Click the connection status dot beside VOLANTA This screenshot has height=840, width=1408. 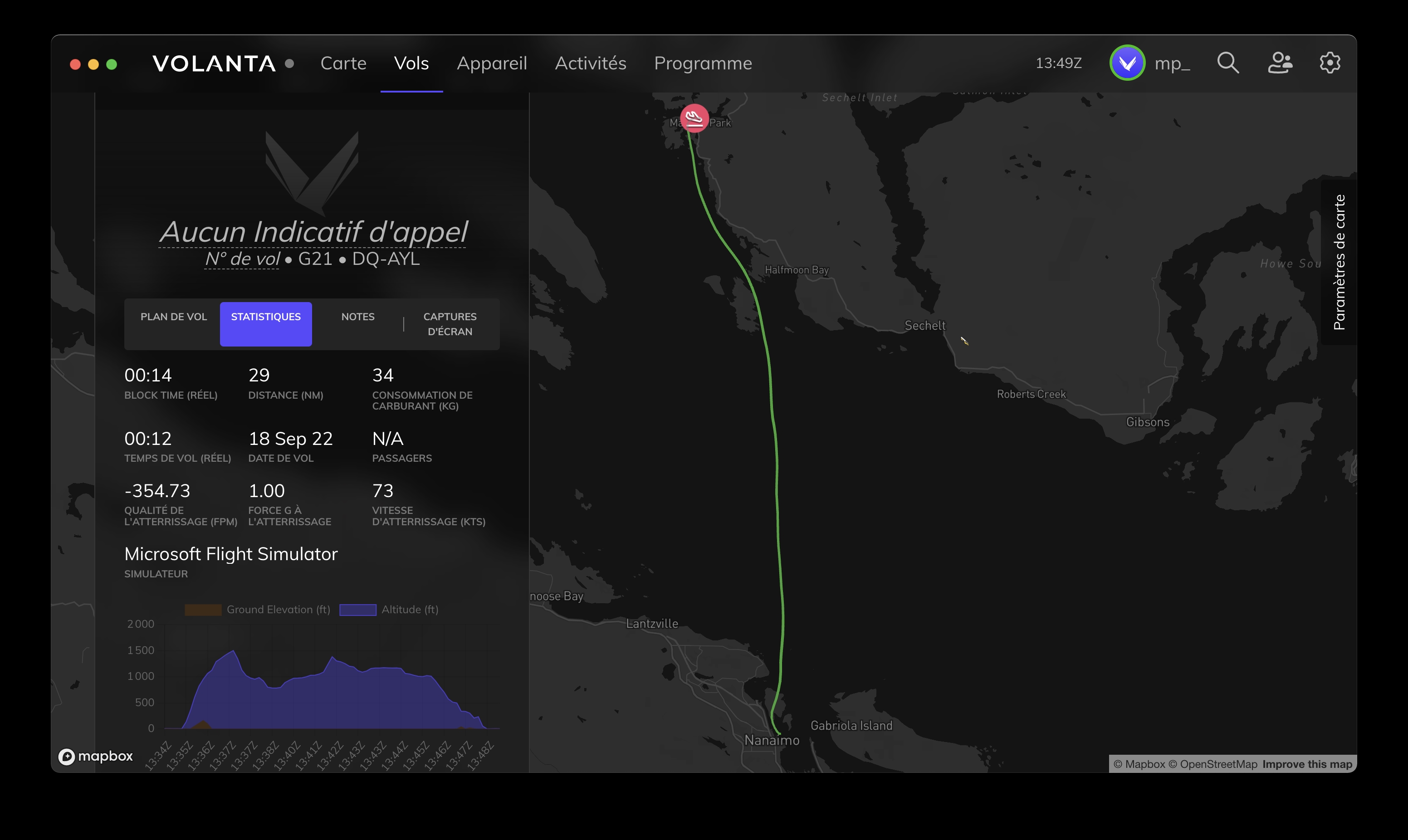click(289, 63)
